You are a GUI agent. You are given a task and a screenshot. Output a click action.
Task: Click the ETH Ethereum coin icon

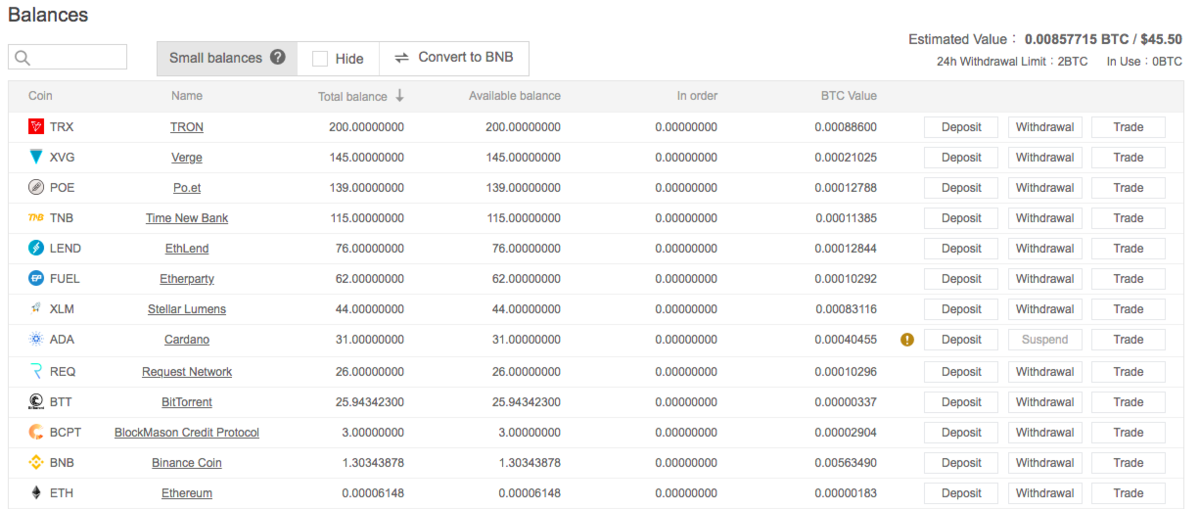click(36, 493)
